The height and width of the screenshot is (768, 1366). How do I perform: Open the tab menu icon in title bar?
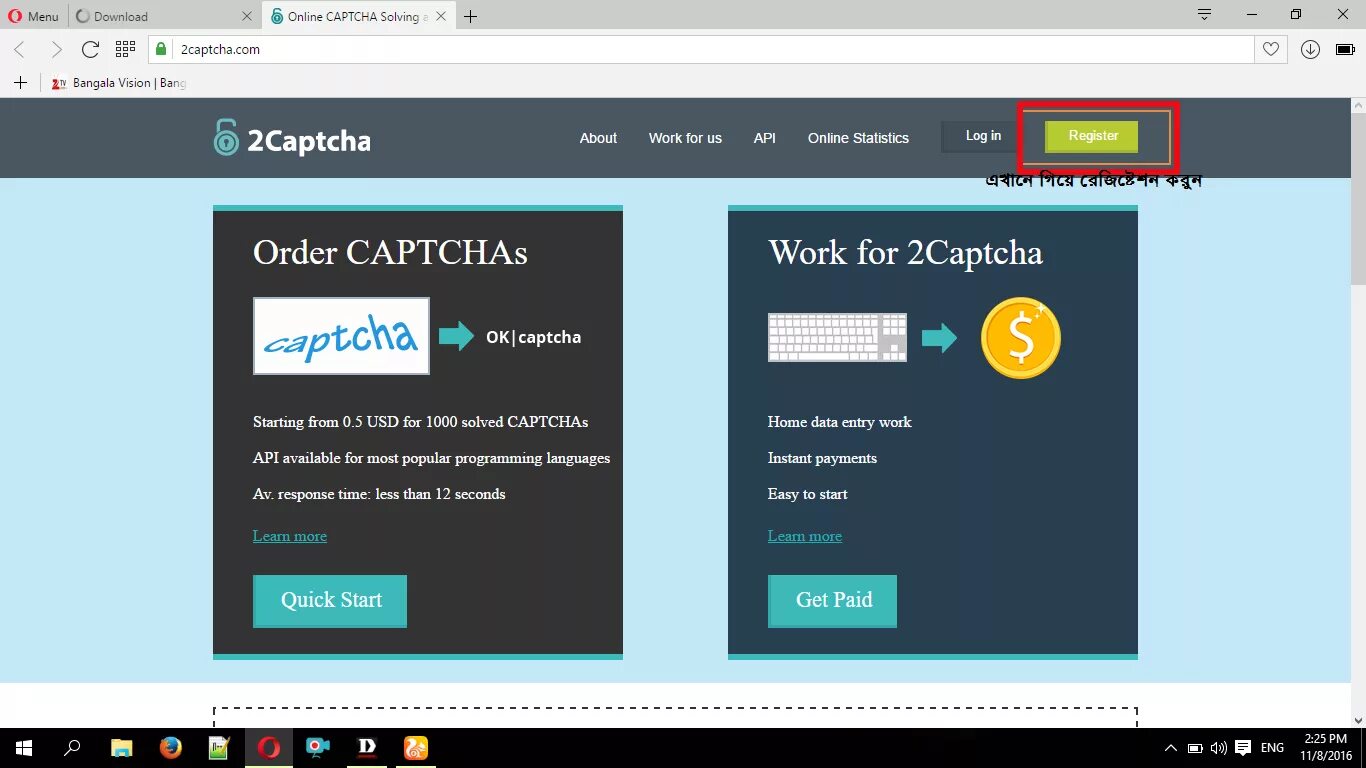(1204, 14)
